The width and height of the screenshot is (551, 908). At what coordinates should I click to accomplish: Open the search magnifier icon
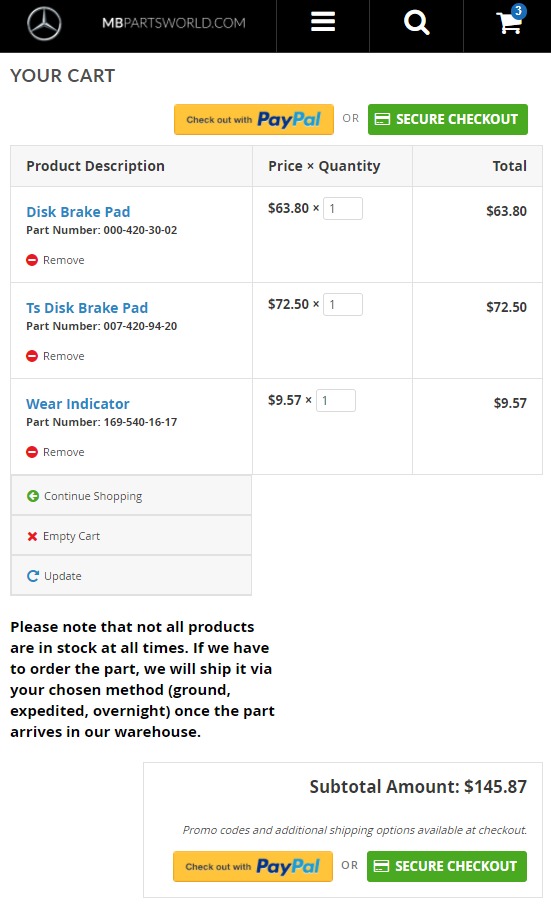click(x=417, y=23)
